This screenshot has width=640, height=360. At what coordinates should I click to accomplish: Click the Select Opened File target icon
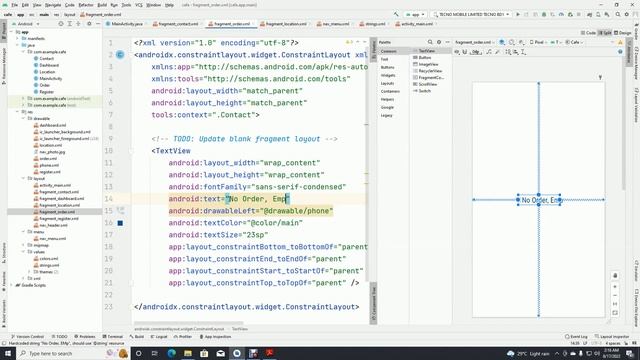point(61,24)
